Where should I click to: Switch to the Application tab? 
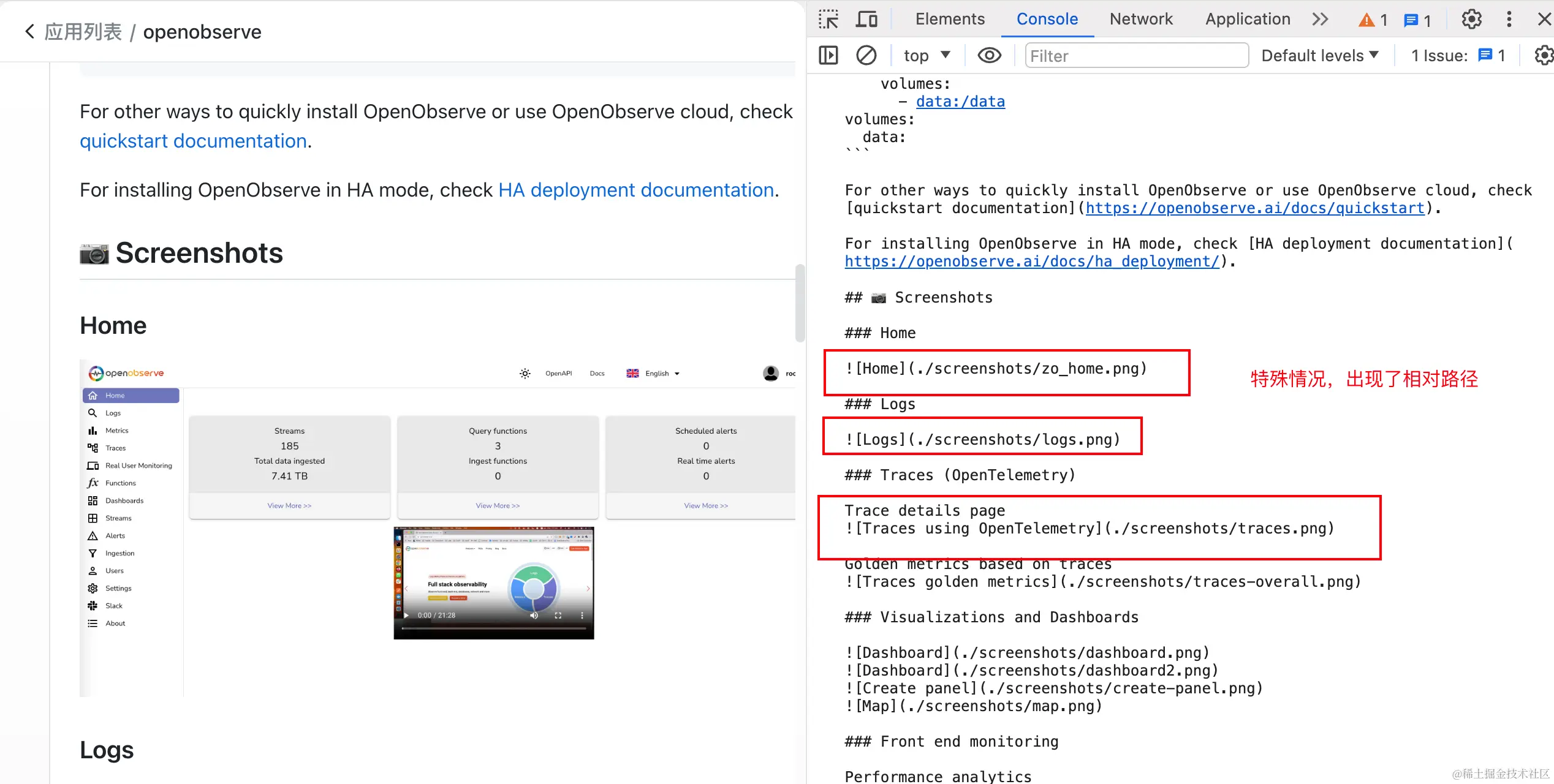coord(1248,19)
